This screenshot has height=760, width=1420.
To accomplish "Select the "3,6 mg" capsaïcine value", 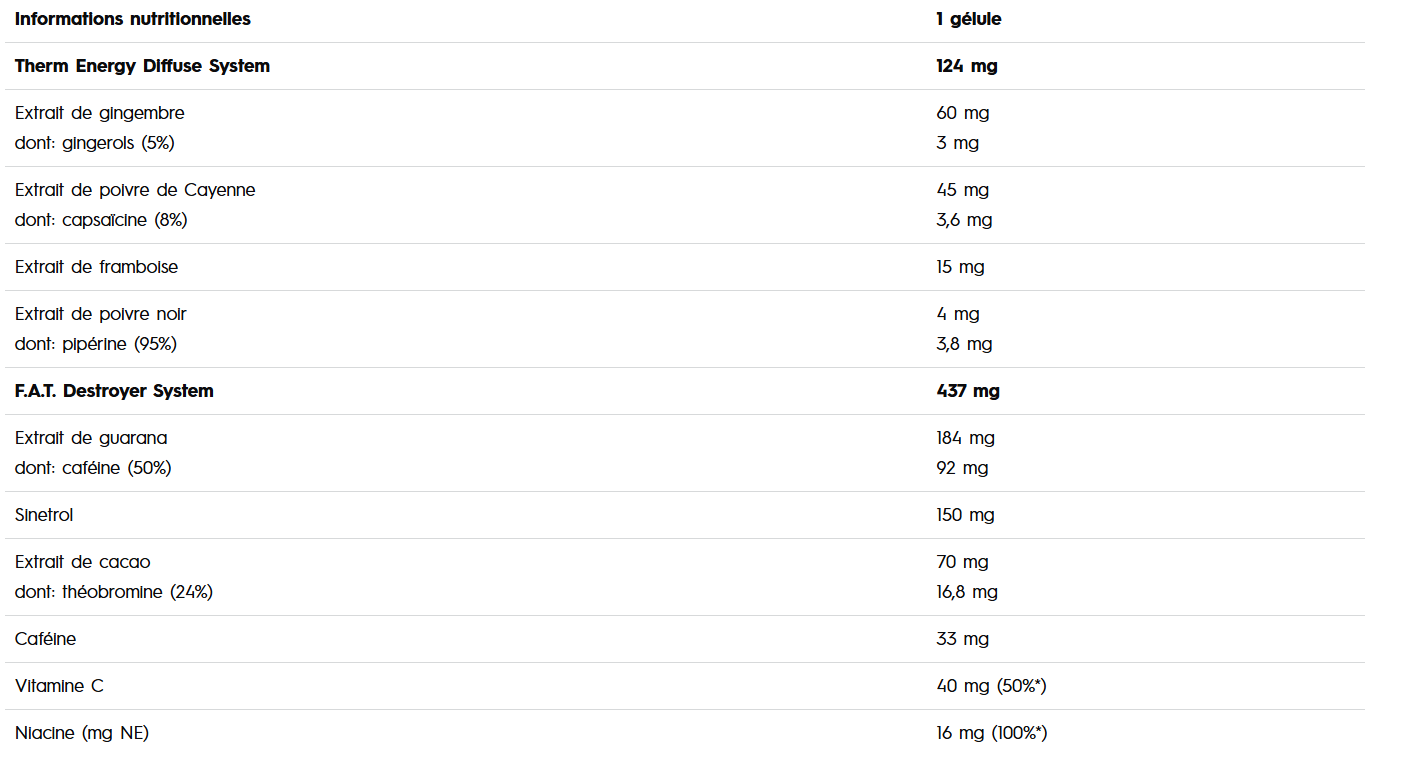I will click(x=964, y=220).
